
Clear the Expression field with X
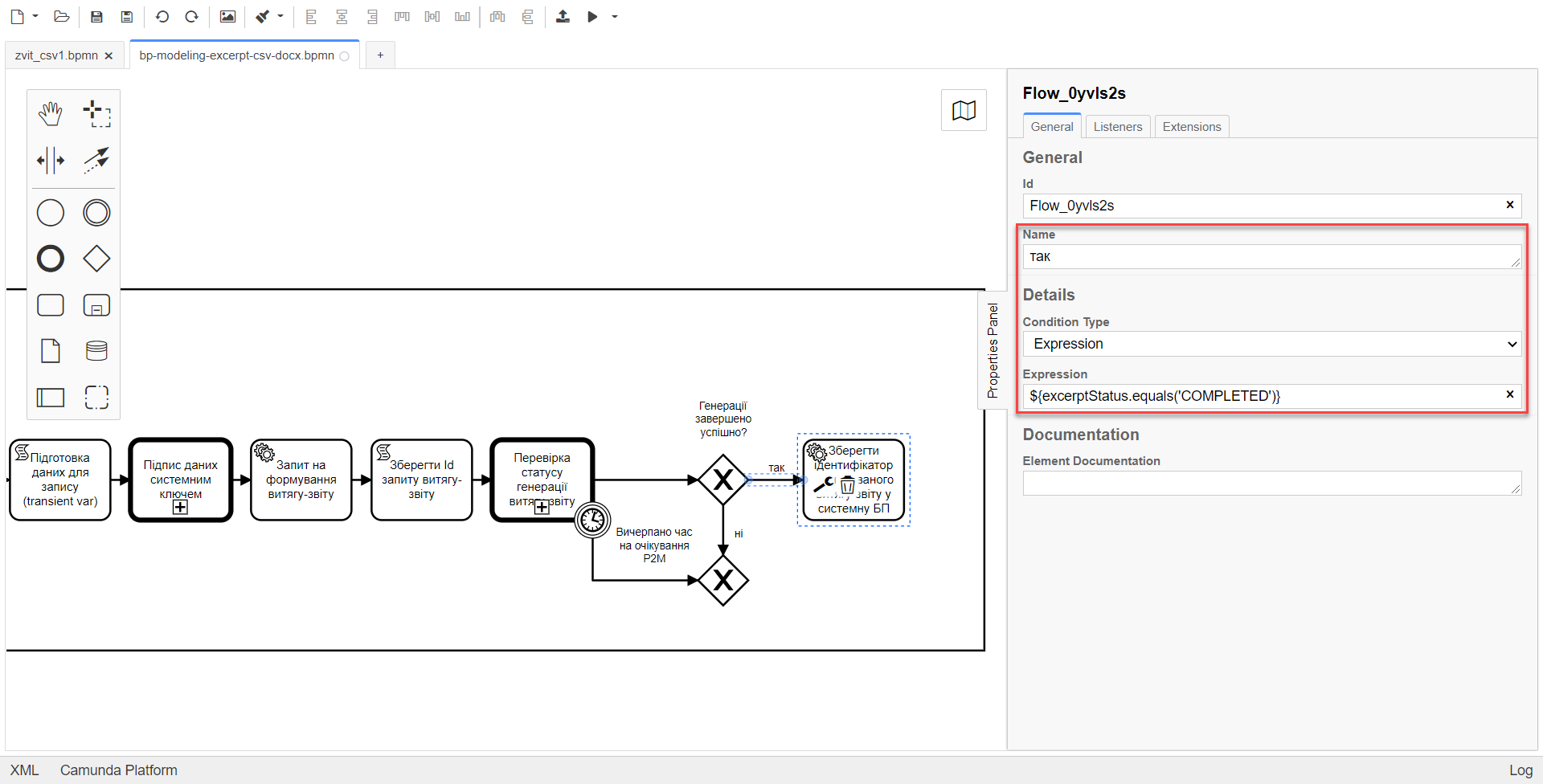1509,394
